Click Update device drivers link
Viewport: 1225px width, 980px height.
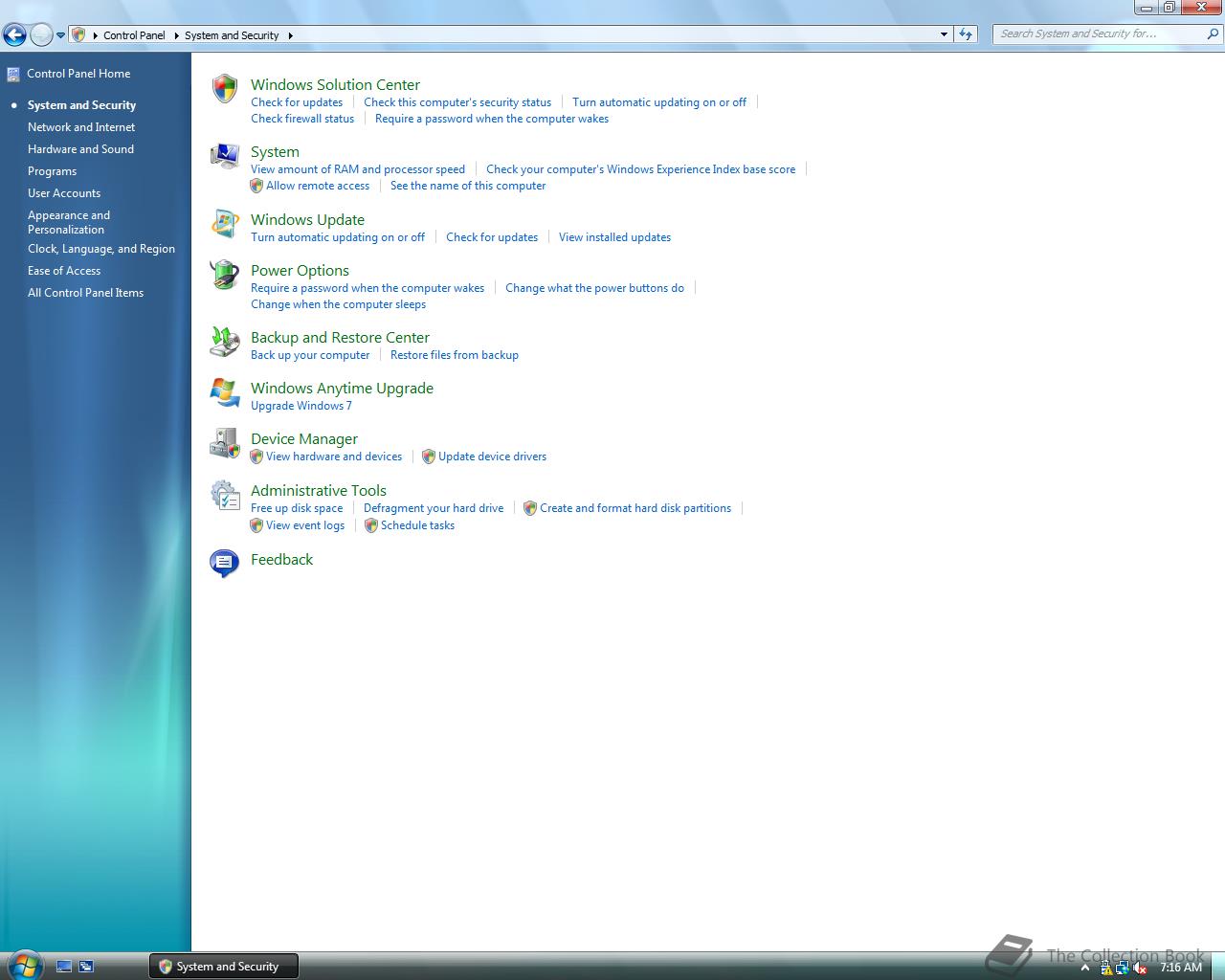pos(492,457)
